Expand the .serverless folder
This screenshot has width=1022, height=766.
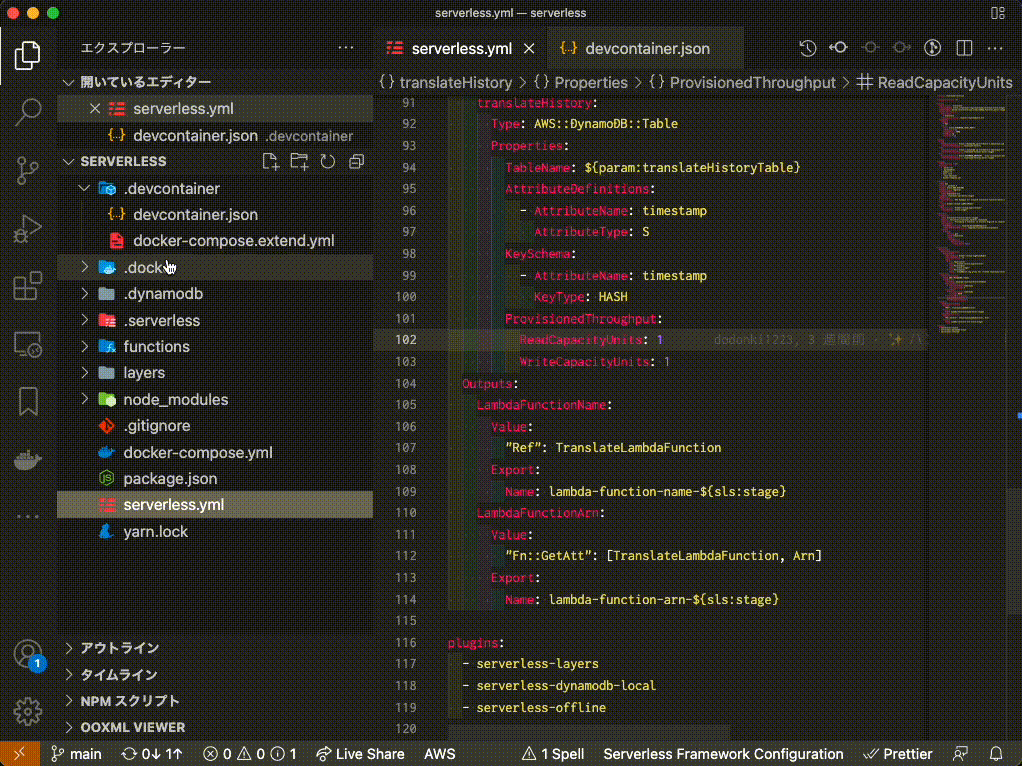pos(84,320)
